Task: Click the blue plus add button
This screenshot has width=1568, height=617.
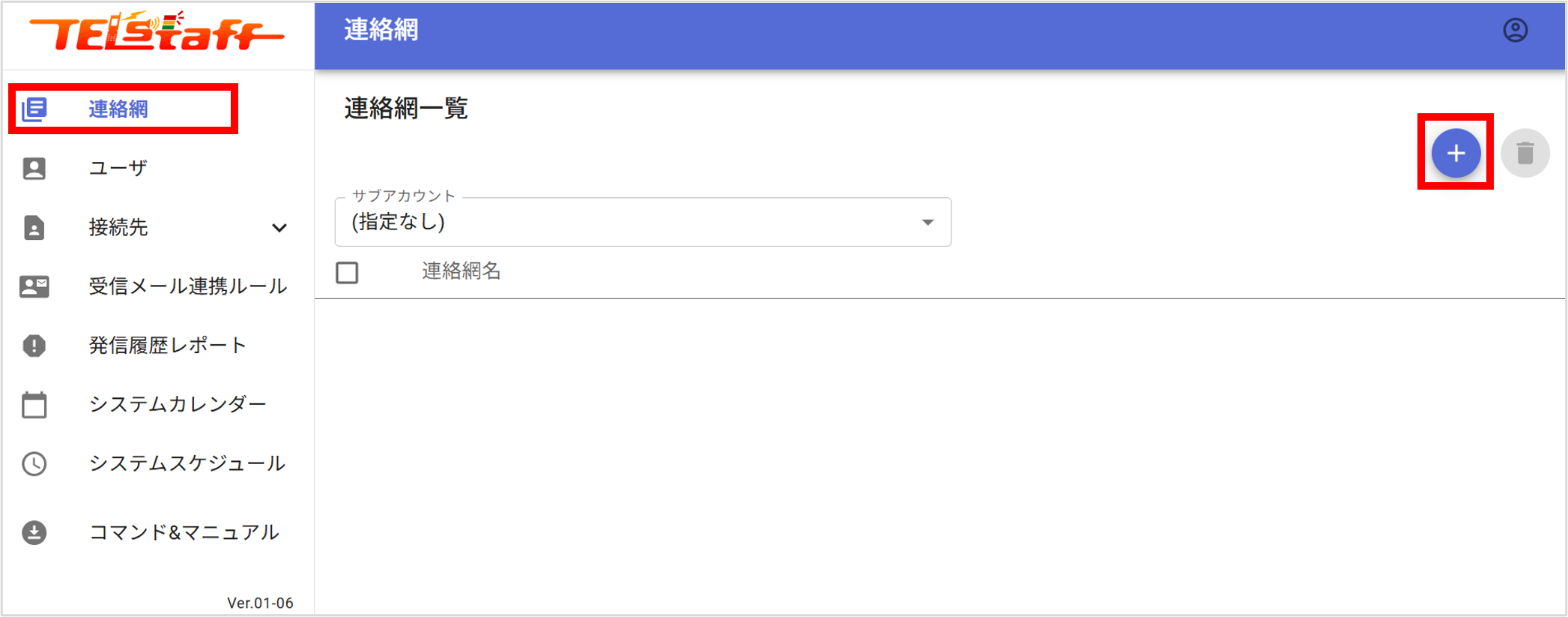Action: pos(1455,154)
